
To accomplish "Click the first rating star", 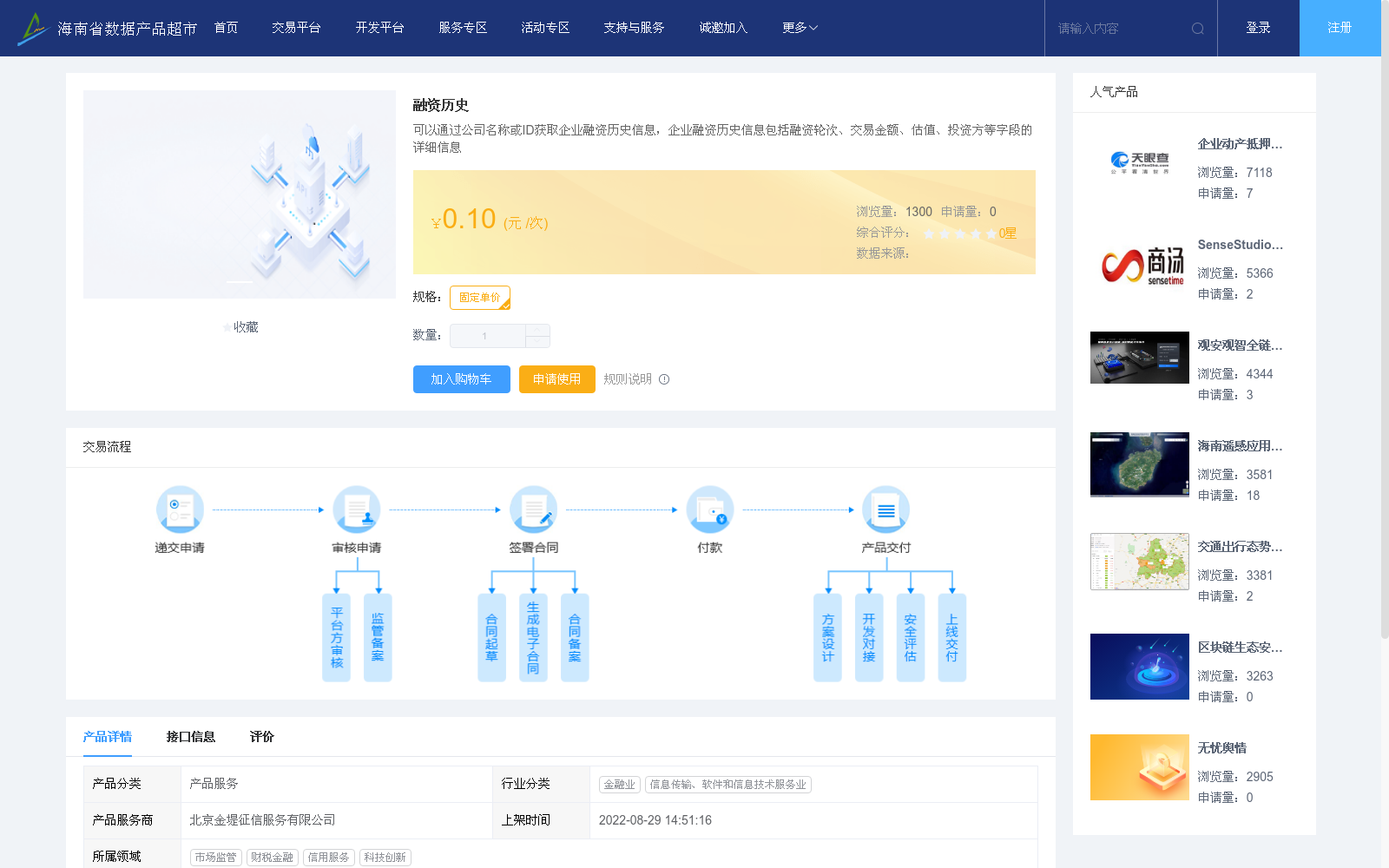I will [x=929, y=233].
